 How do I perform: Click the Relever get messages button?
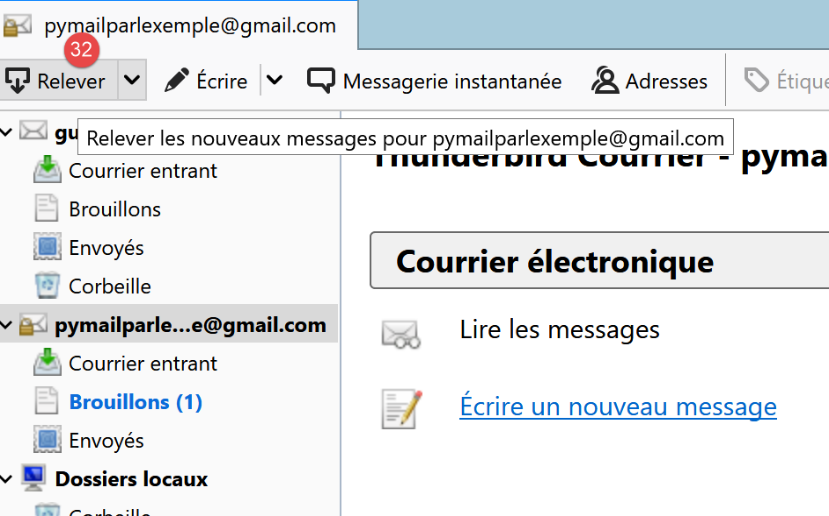coord(58,81)
